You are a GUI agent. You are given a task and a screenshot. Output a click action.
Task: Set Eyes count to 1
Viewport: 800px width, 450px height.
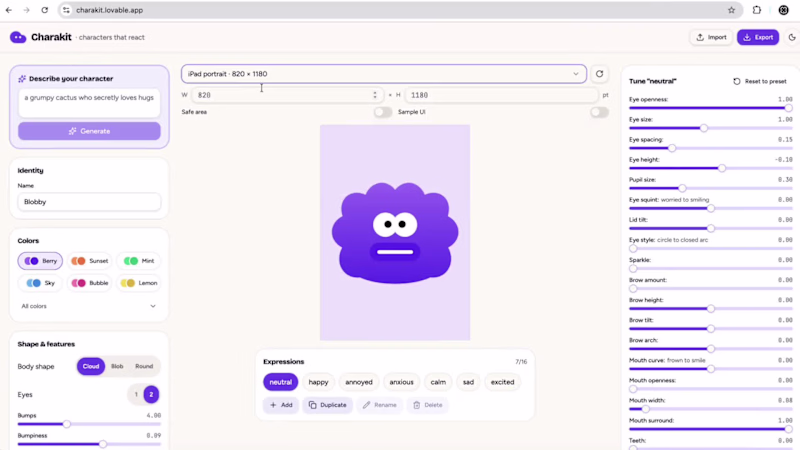tap(136, 394)
